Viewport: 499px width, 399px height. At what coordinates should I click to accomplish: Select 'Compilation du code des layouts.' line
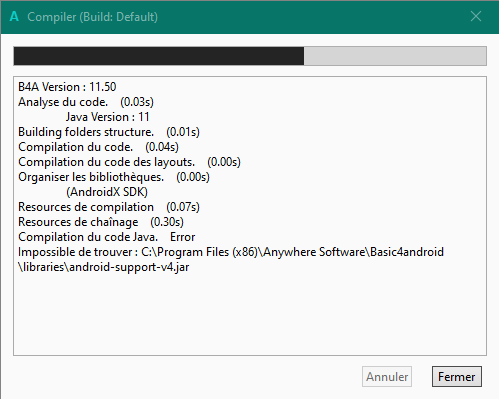(129, 162)
